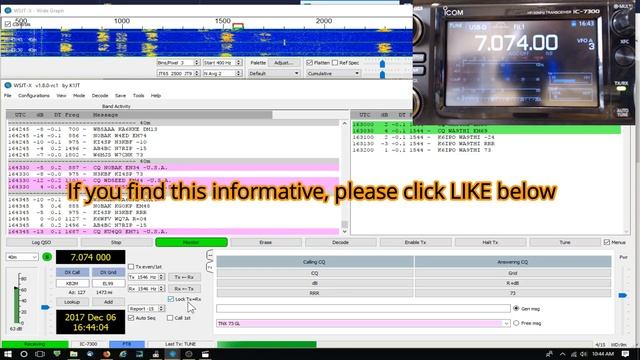Click the WSJT-X globe icon on taskbar
This screenshot has height=360, width=640.
172,354
